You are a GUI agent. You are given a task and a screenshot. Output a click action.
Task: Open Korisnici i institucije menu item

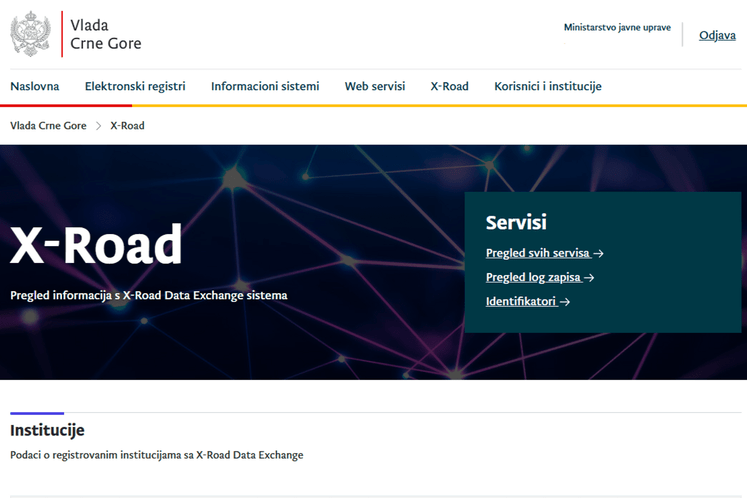click(547, 86)
